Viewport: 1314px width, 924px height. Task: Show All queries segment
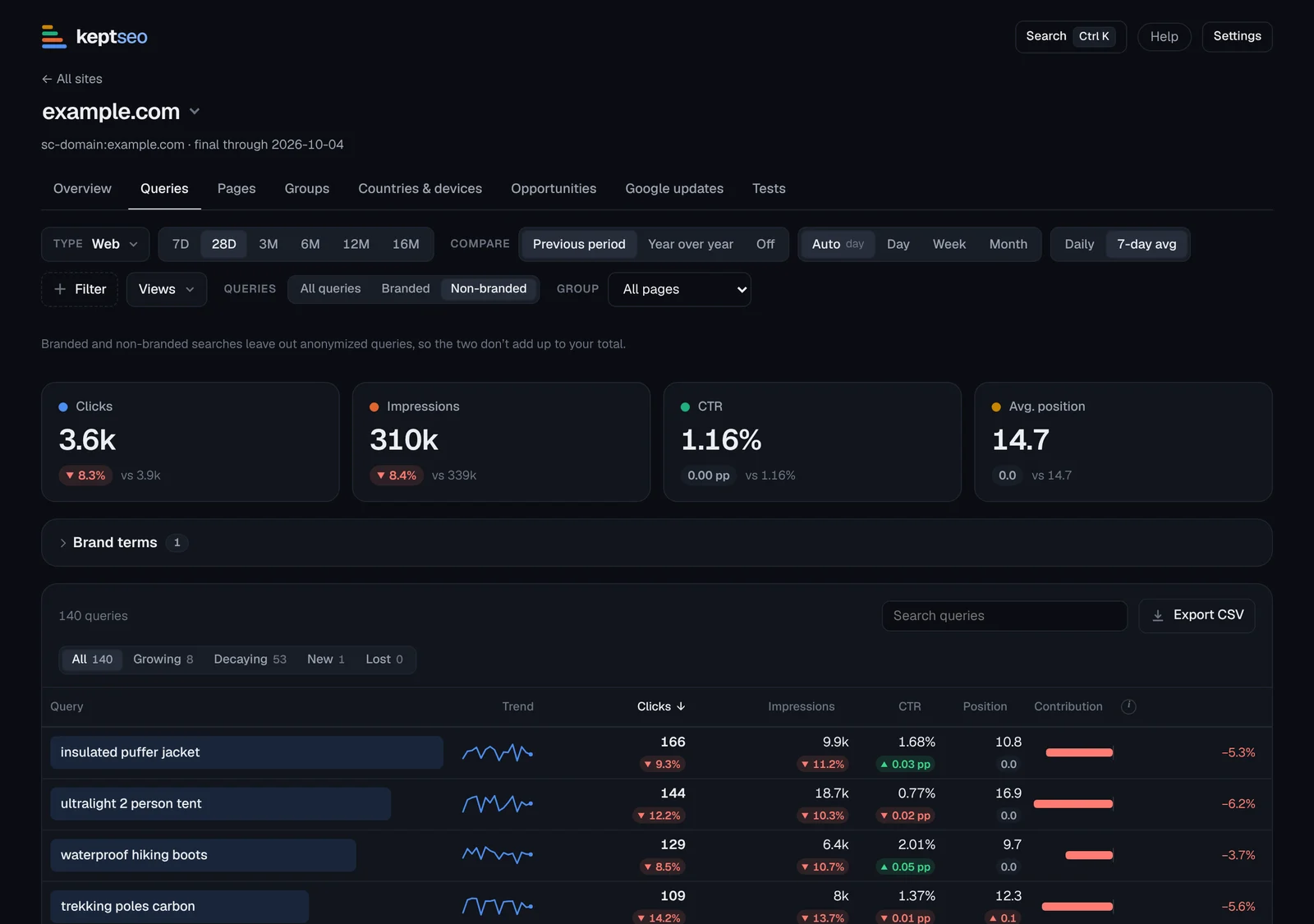(x=330, y=288)
